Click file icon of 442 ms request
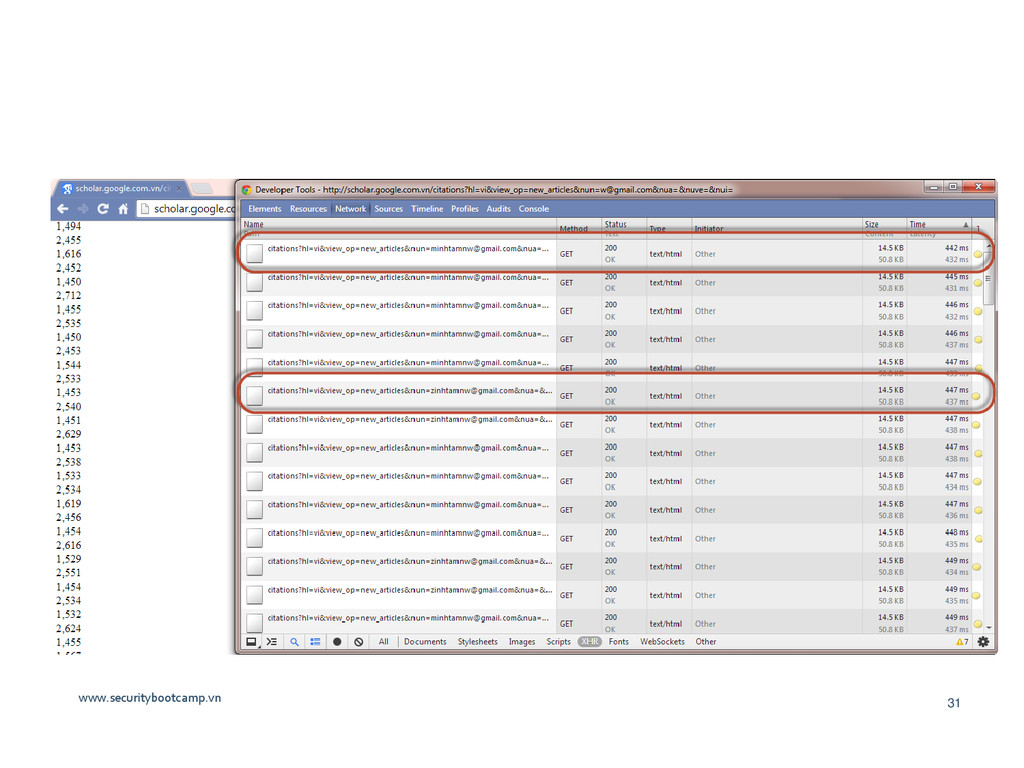The height and width of the screenshot is (768, 1024). [x=255, y=253]
